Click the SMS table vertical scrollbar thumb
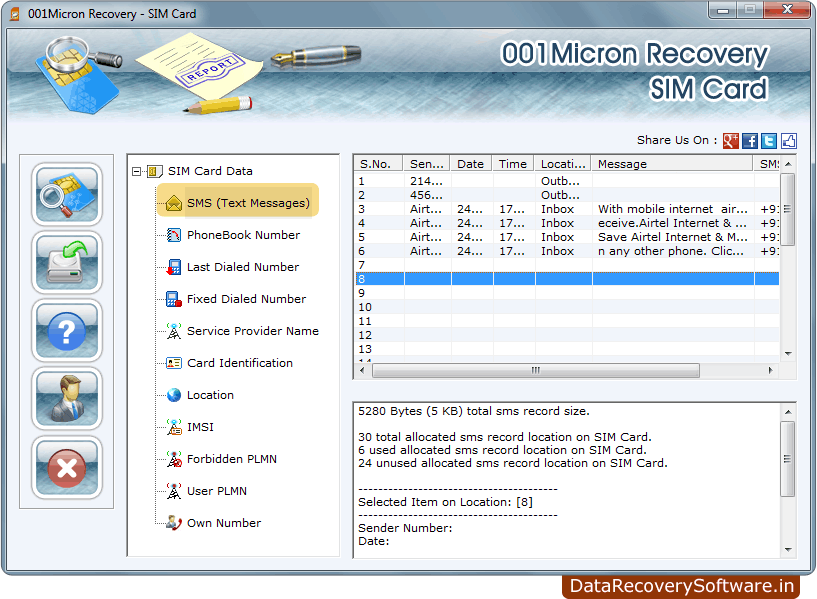This screenshot has width=817, height=599. click(x=788, y=209)
